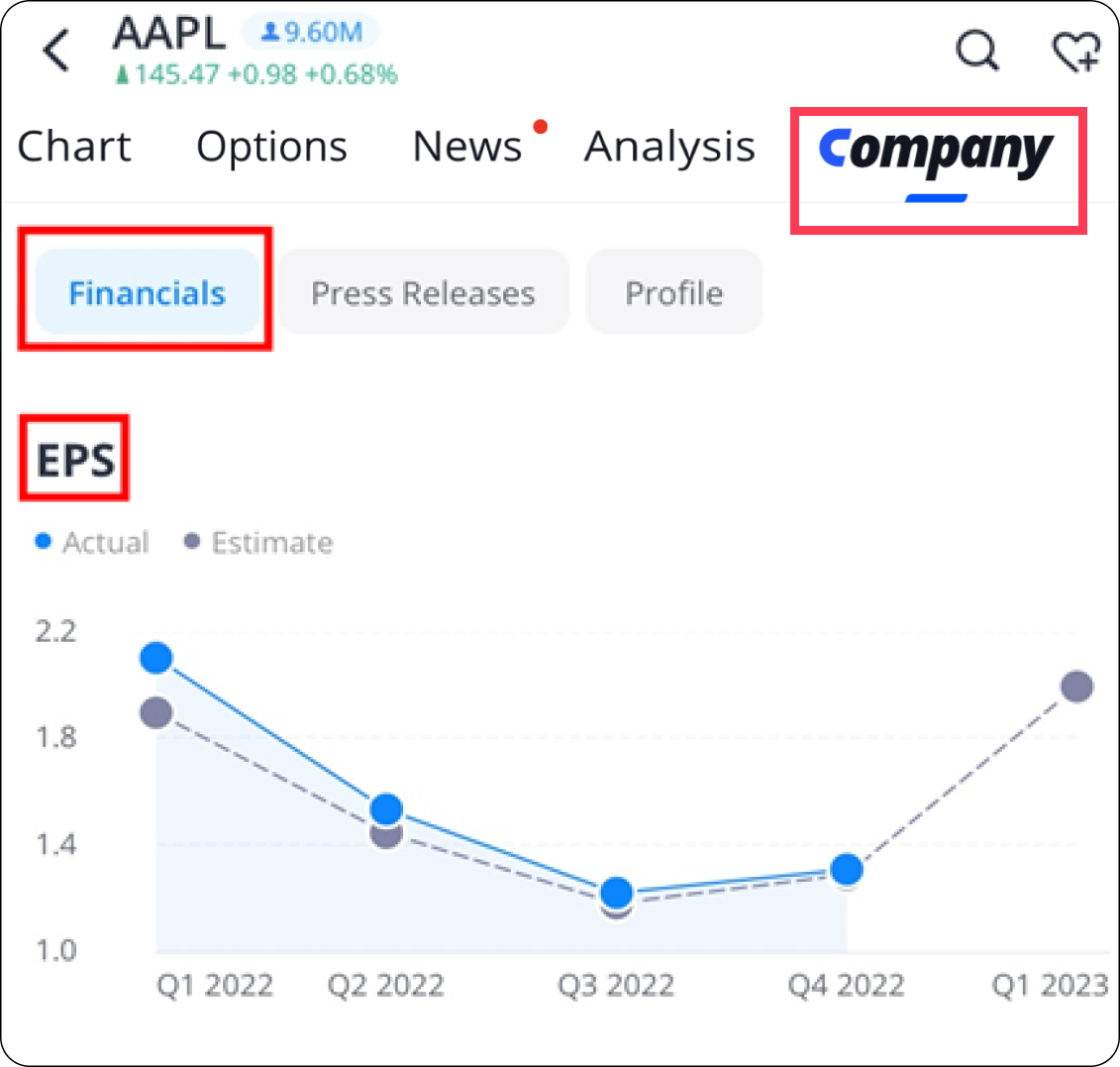
Task: Click the Q1 2022 actual EPS point
Action: 156,658
